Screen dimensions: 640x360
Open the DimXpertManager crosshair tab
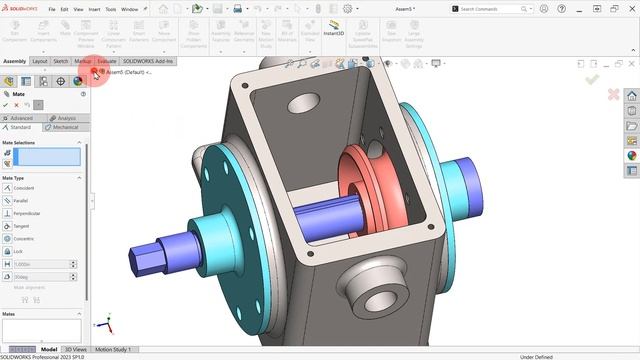60,81
